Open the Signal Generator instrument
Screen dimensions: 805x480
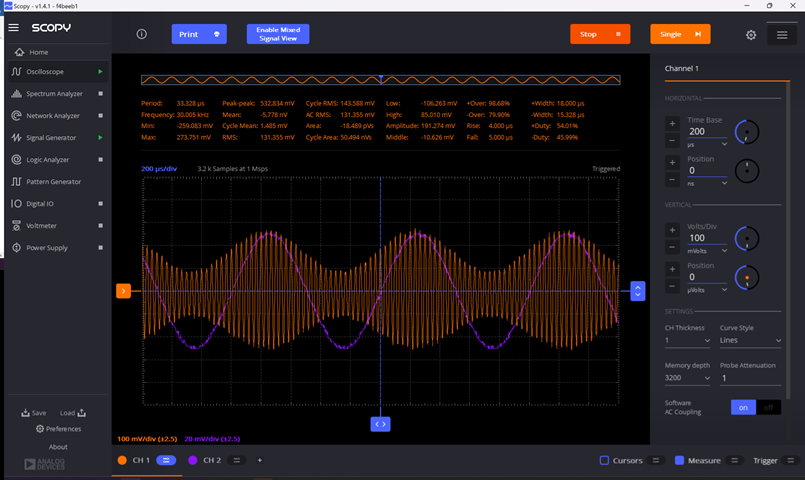tap(51, 138)
